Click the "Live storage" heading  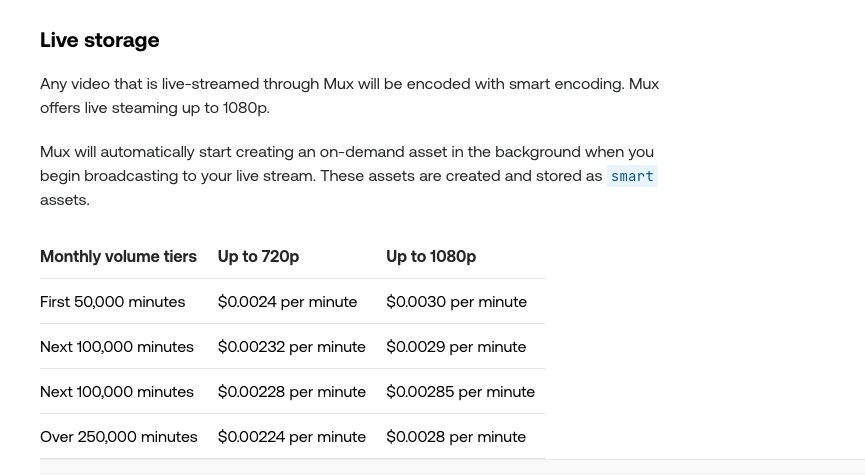[100, 40]
